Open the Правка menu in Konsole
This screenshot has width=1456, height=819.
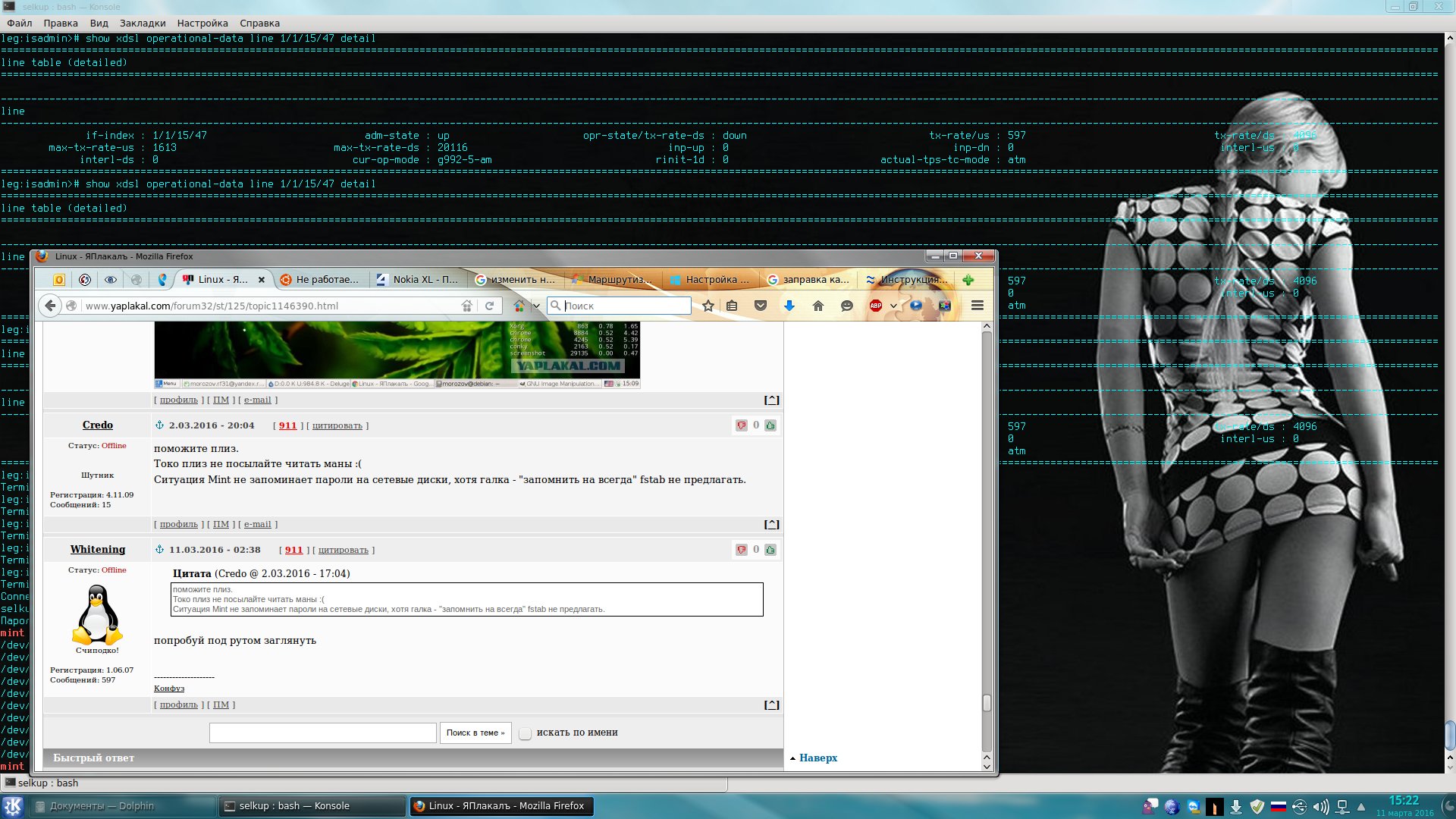click(61, 24)
